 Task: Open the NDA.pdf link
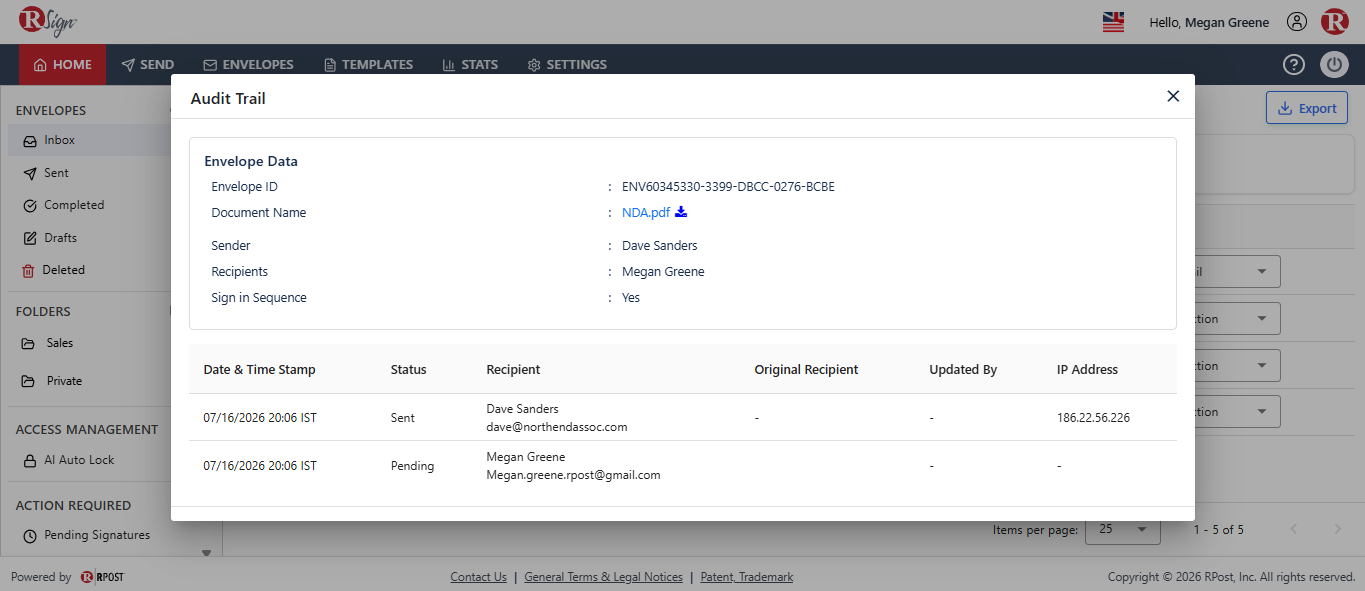tap(646, 212)
